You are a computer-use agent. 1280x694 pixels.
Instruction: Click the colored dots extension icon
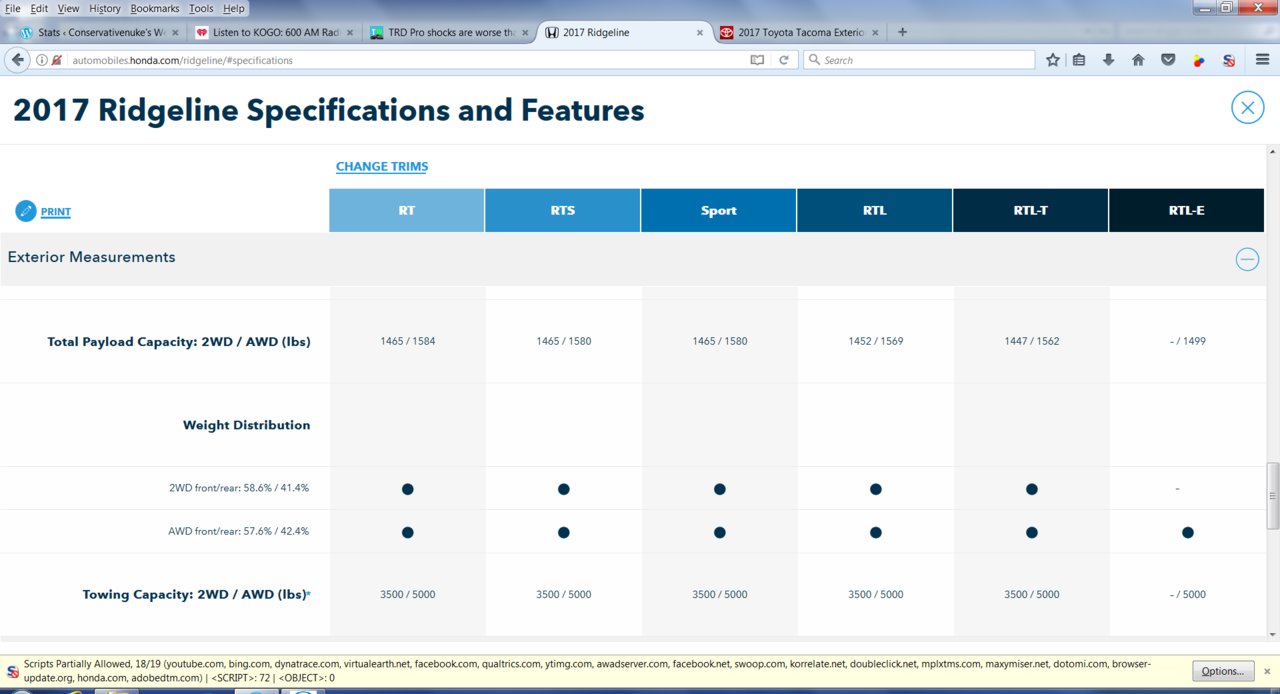pyautogui.click(x=1199, y=60)
